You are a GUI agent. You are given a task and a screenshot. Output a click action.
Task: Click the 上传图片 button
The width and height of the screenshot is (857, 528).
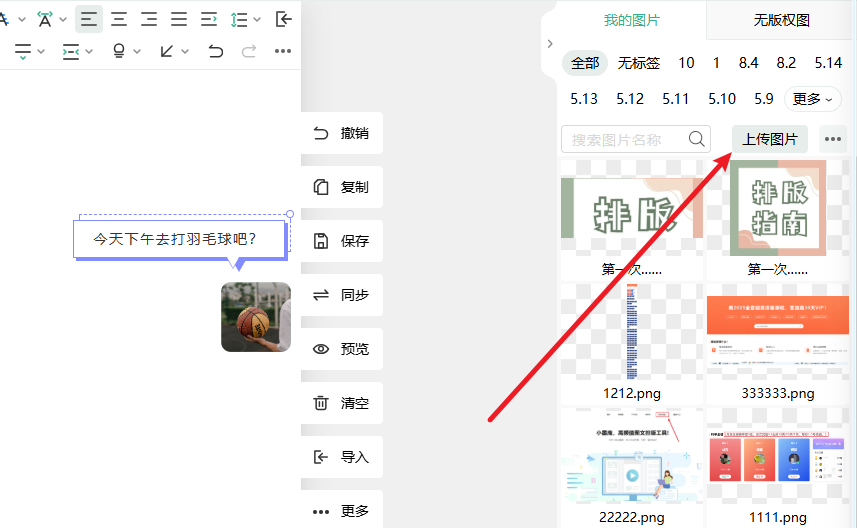(x=769, y=139)
